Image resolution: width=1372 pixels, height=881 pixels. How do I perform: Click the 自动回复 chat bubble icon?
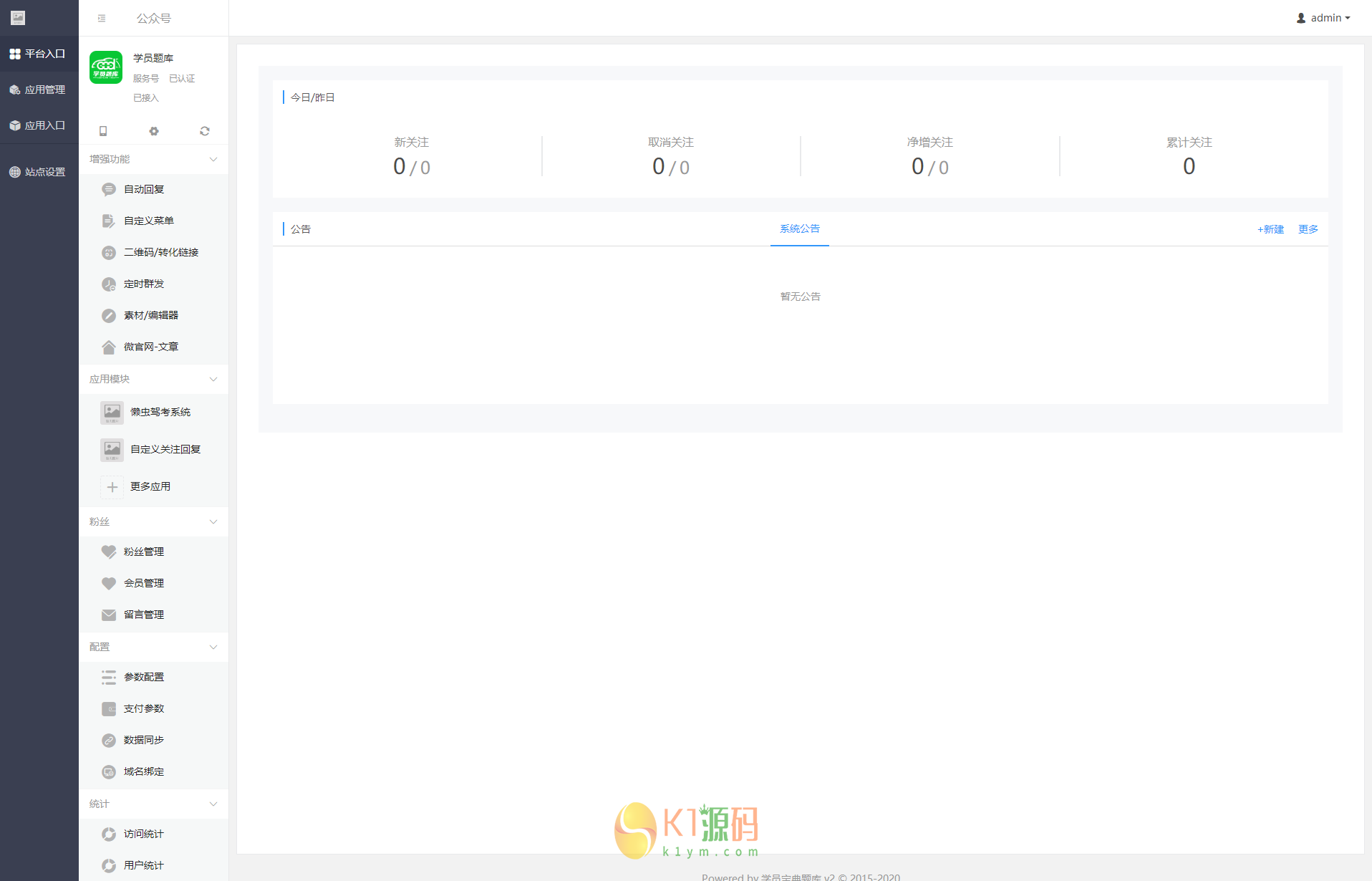(x=109, y=190)
